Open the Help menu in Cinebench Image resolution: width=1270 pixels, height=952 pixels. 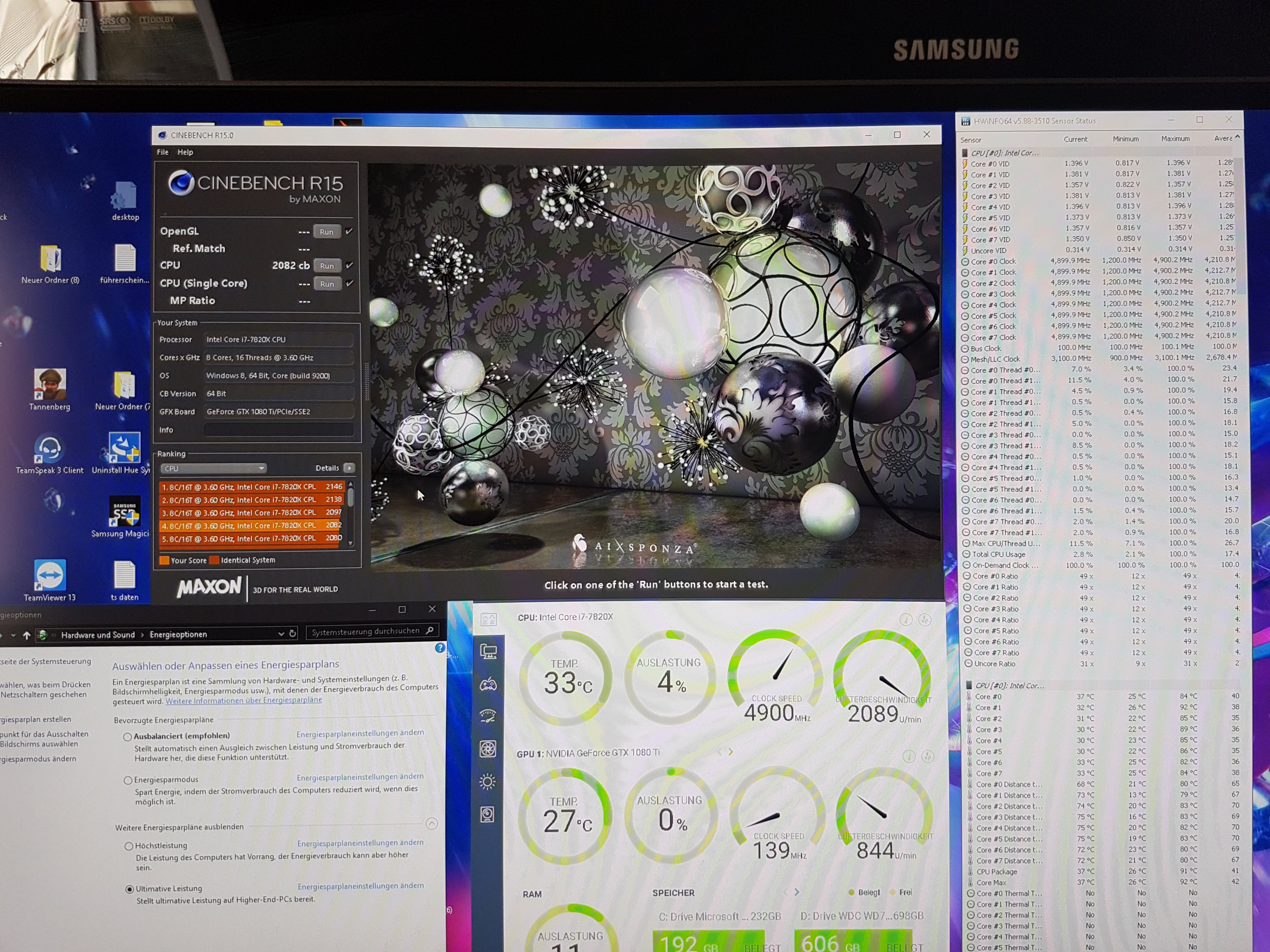[x=185, y=152]
